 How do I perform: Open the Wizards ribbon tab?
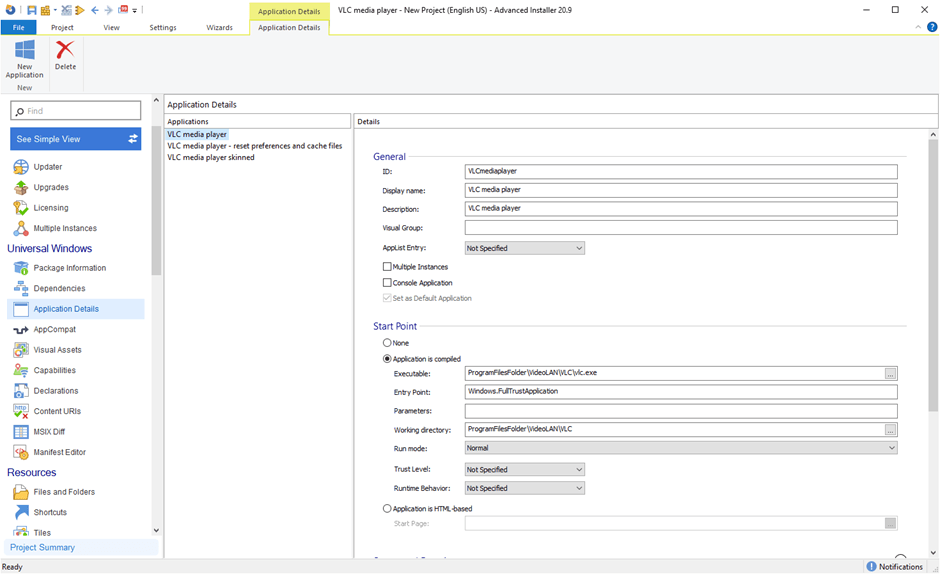coord(219,28)
